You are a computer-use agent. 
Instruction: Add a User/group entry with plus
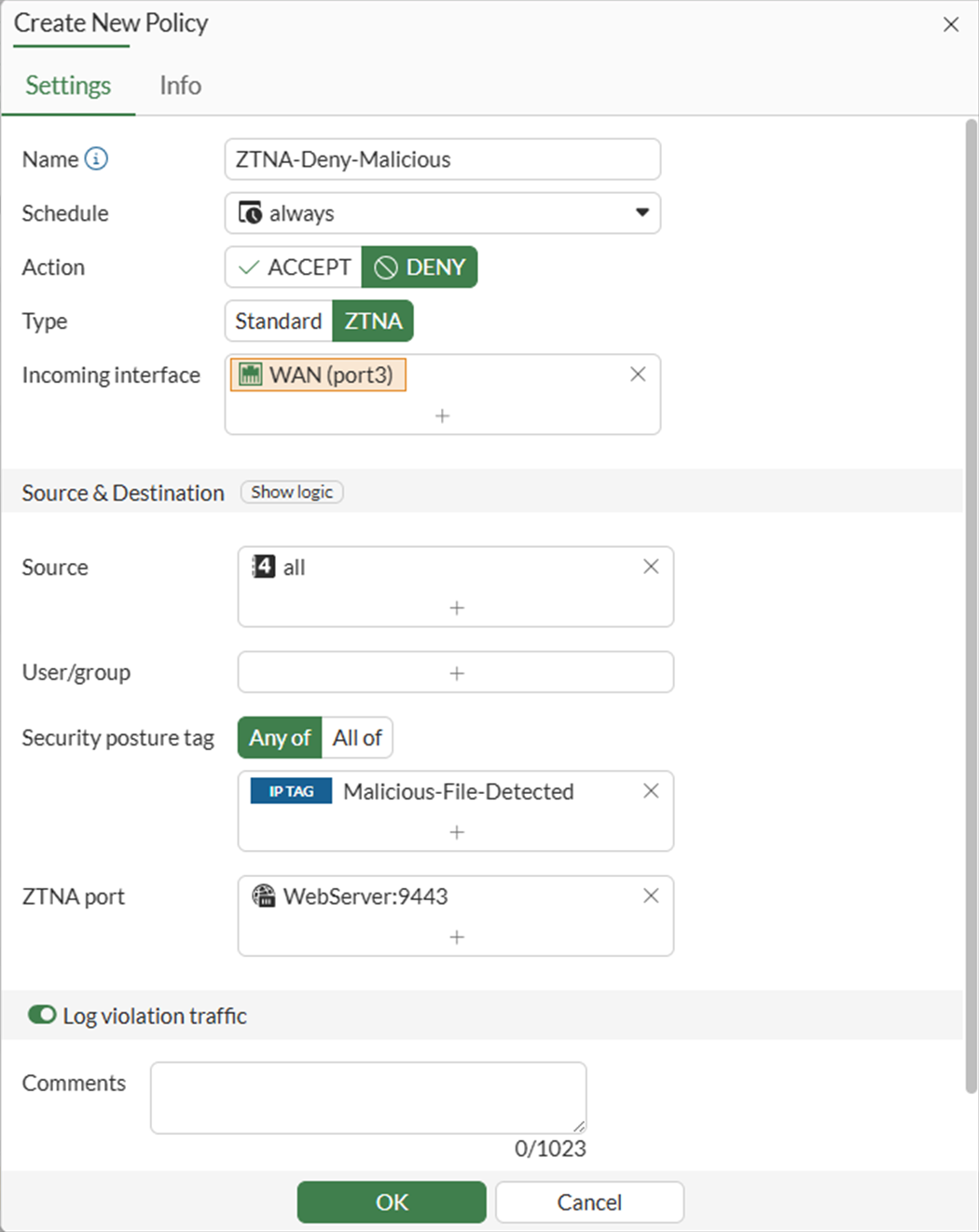(x=456, y=673)
